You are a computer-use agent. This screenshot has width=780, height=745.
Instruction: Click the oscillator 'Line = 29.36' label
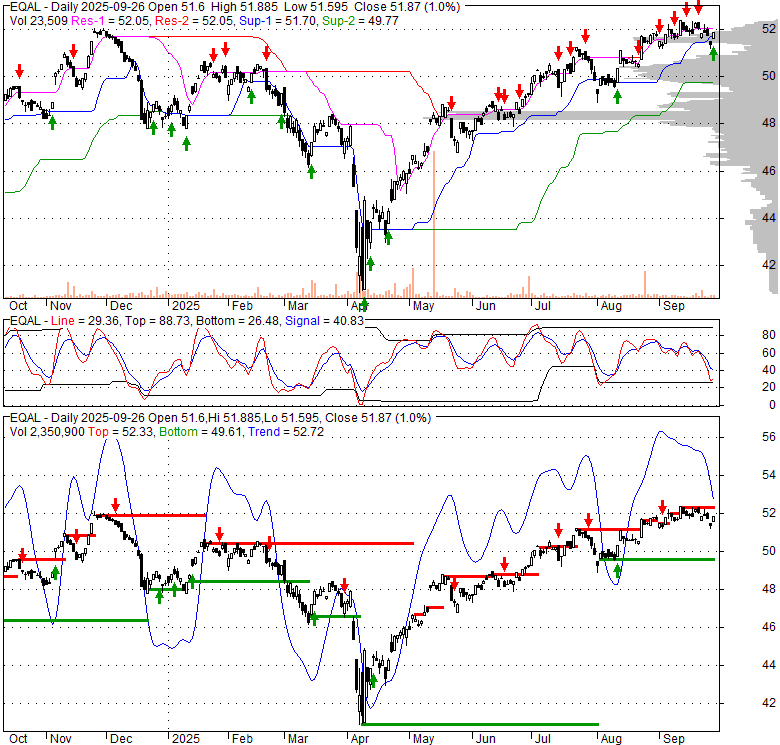pyautogui.click(x=84, y=321)
